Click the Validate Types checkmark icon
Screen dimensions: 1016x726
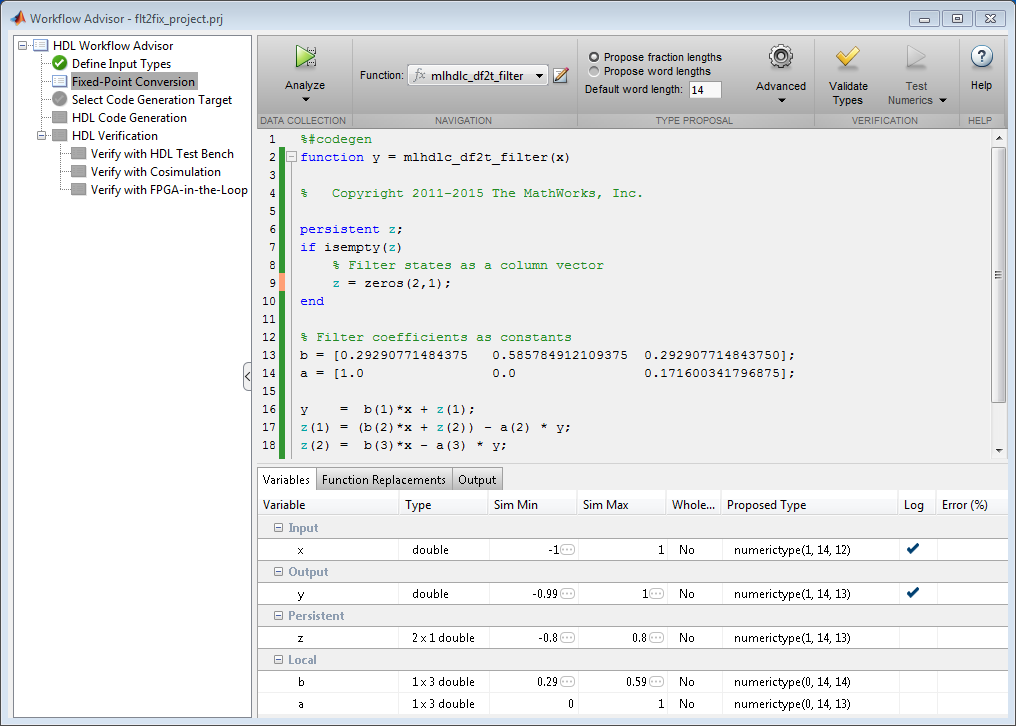coord(847,58)
